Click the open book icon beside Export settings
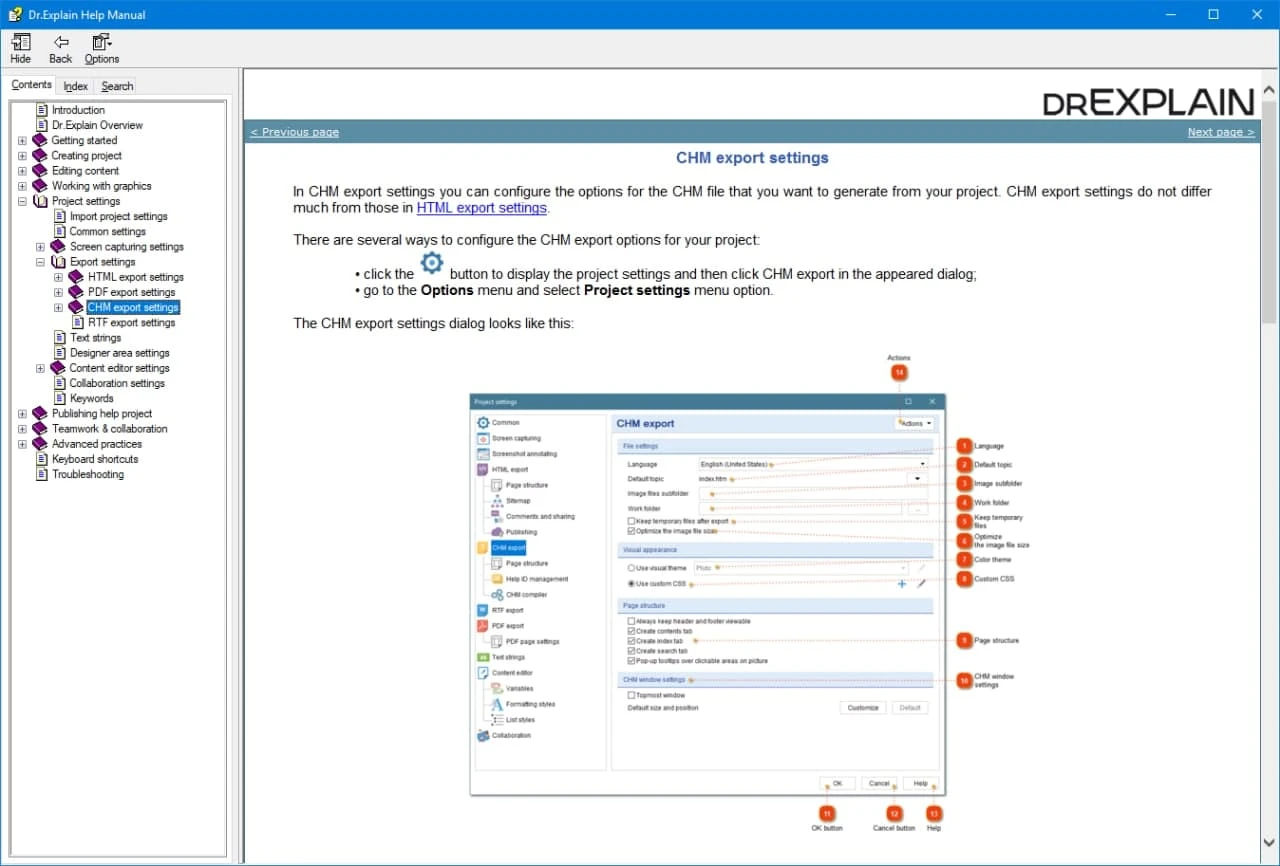The width and height of the screenshot is (1280, 866). 59,262
